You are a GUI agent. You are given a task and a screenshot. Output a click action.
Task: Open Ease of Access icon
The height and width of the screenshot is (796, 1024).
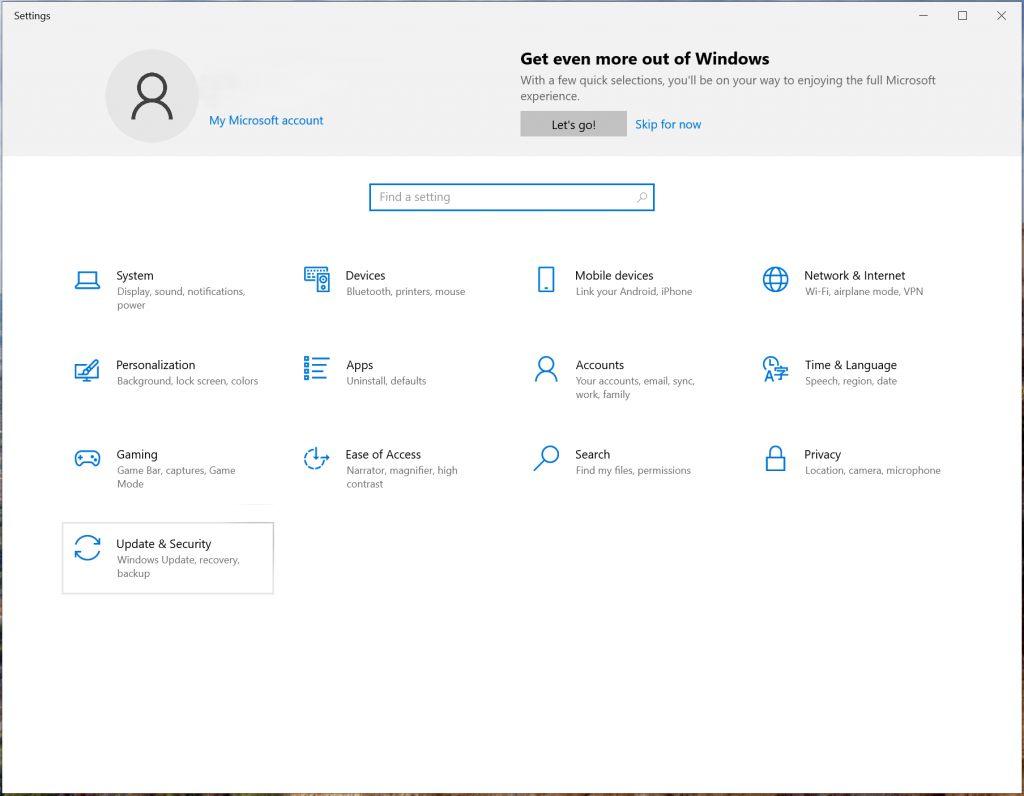[x=317, y=458]
